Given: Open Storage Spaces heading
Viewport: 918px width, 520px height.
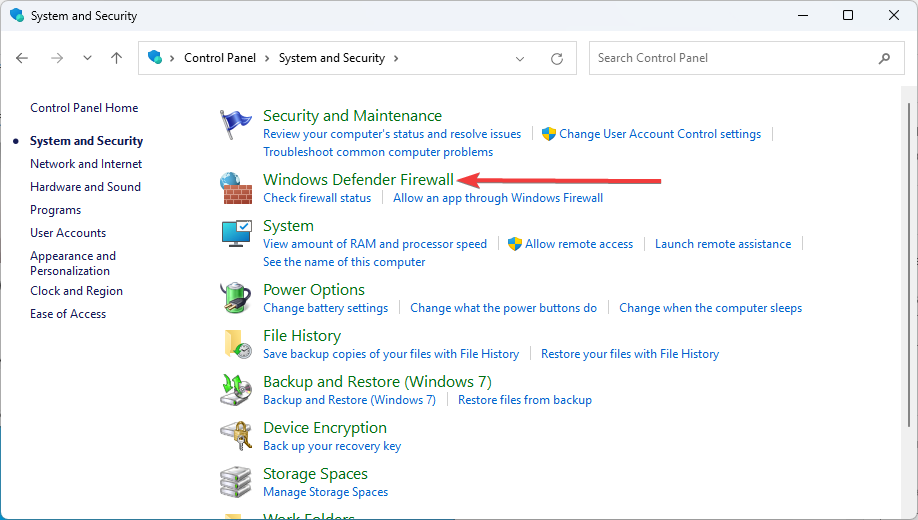Looking at the screenshot, I should coord(316,474).
